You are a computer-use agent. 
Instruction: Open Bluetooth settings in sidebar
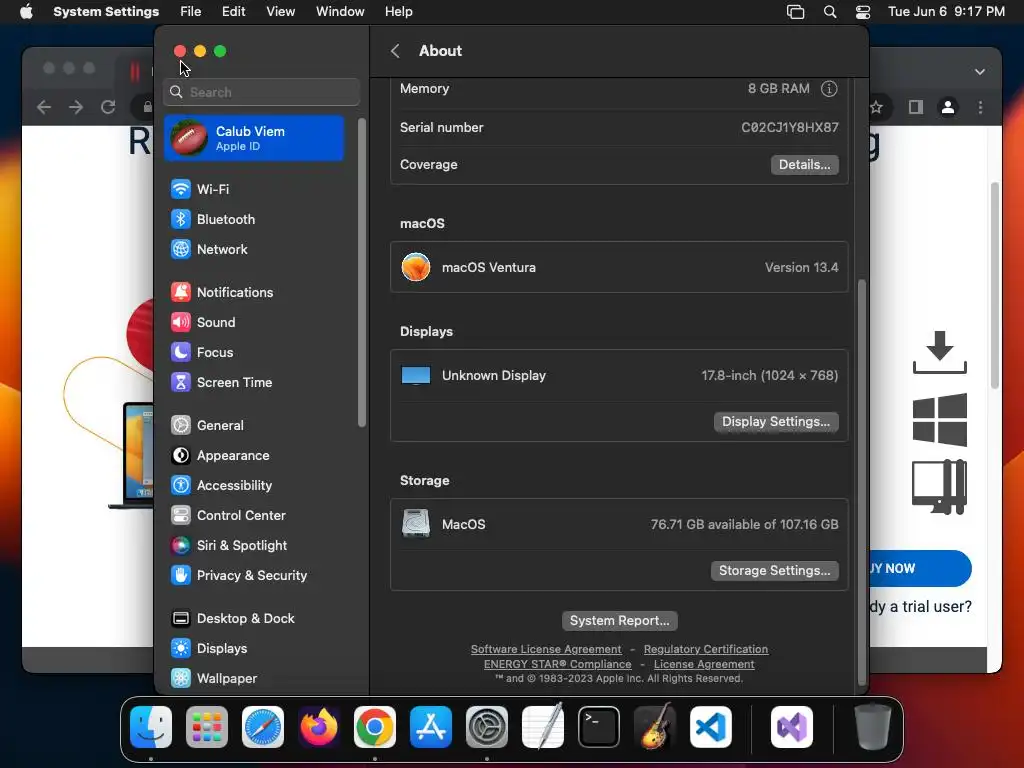214,219
